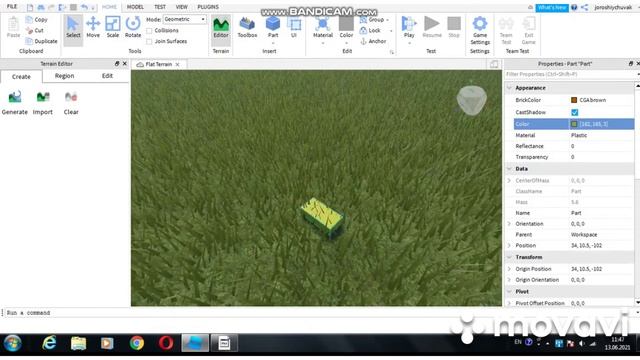640x360 pixels.
Task: Click the view selector cube
Action: coord(471,100)
